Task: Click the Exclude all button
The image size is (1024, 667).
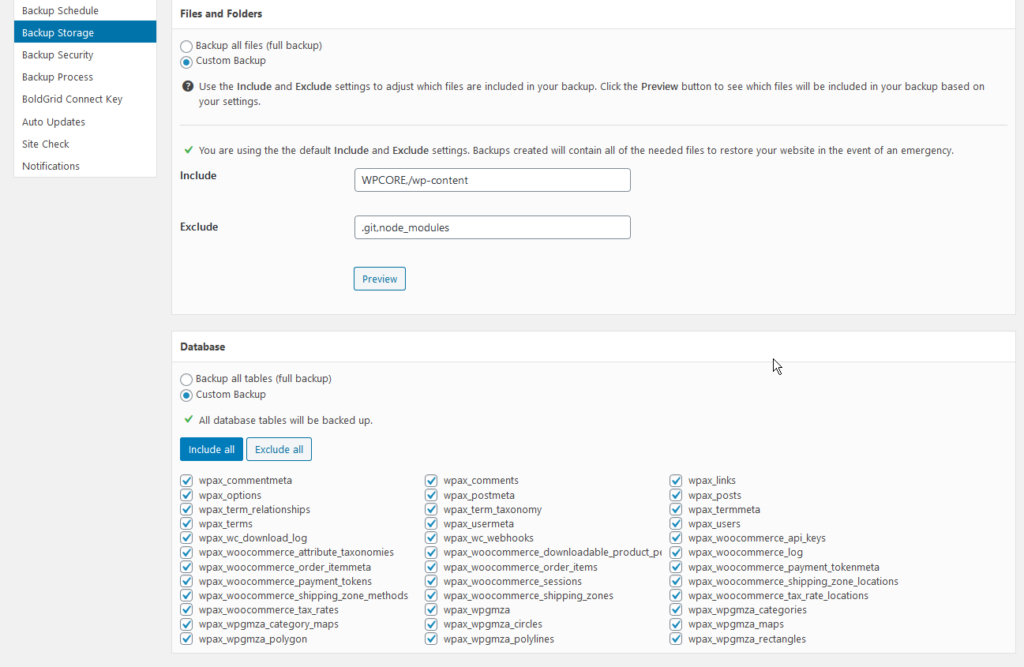Action: (279, 450)
